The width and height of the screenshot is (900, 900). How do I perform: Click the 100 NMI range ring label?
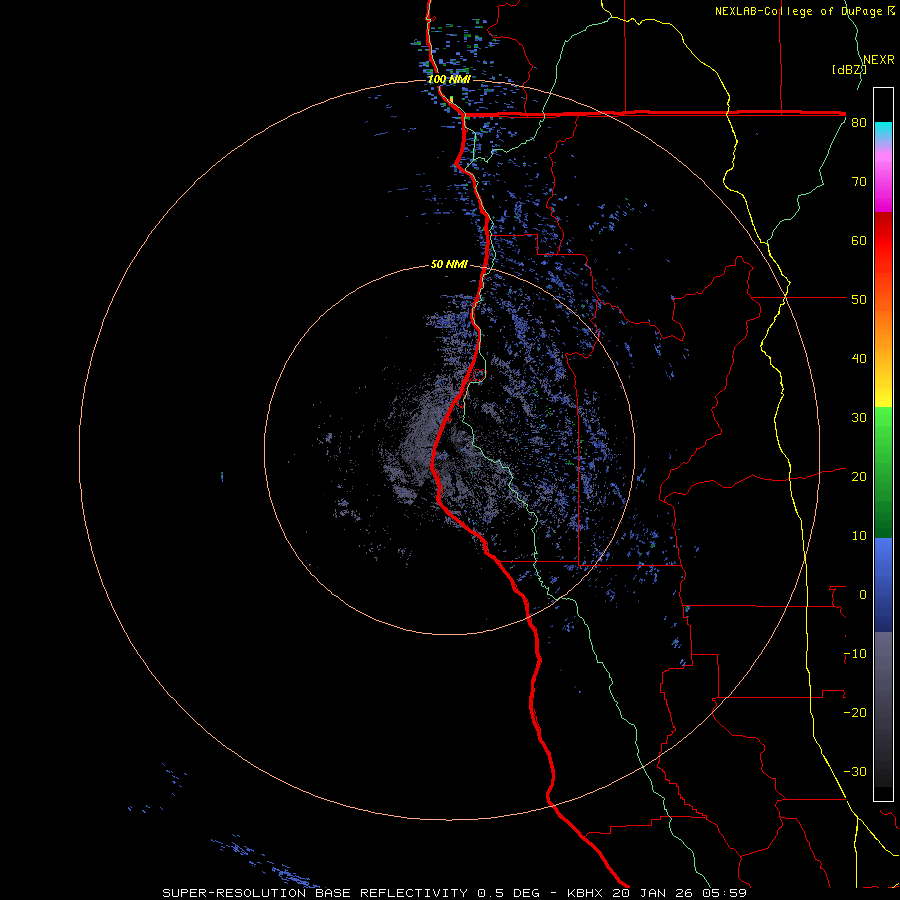tap(449, 79)
